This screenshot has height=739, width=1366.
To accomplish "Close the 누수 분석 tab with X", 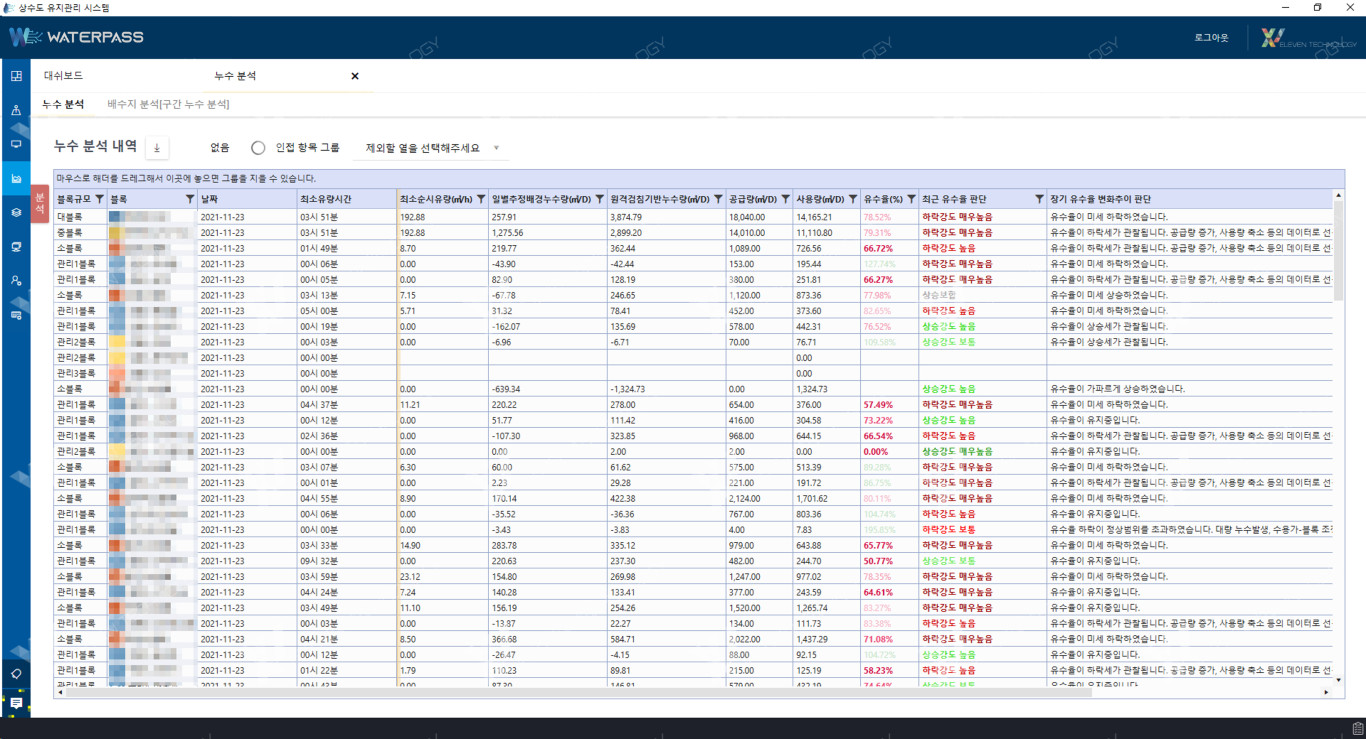I will 355,76.
